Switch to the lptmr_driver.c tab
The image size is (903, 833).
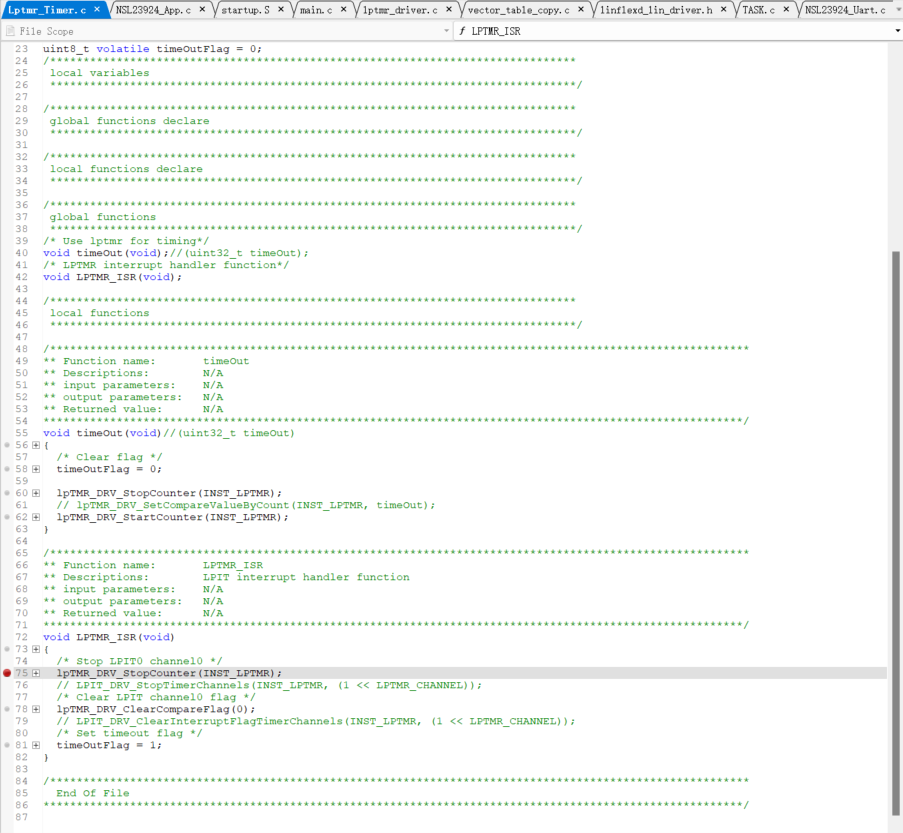pos(400,9)
